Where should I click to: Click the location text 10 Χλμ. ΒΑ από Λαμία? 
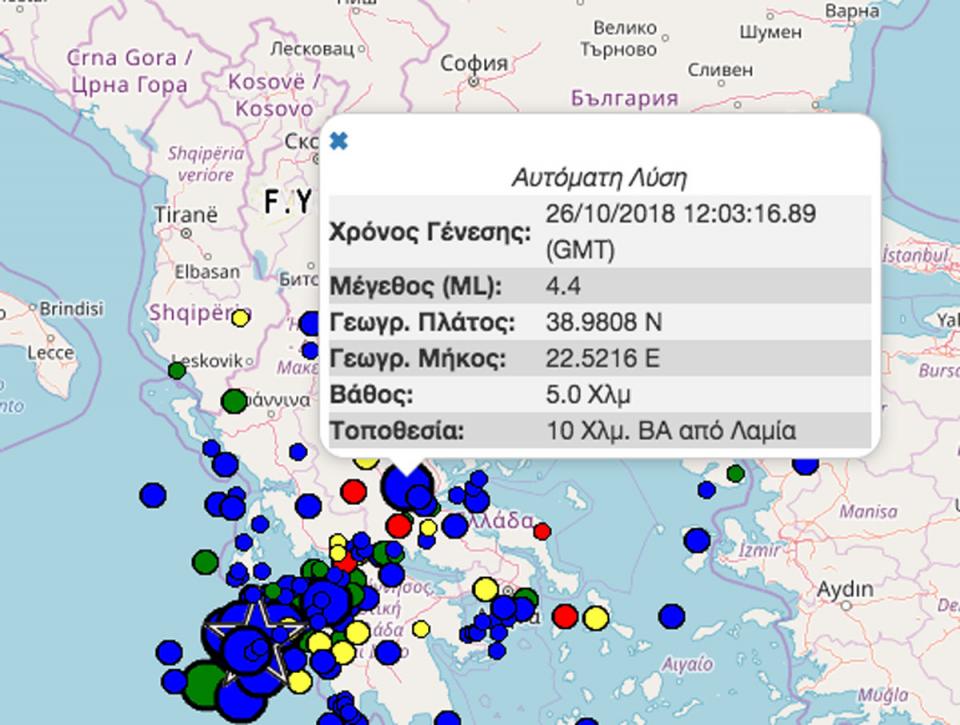coord(671,432)
